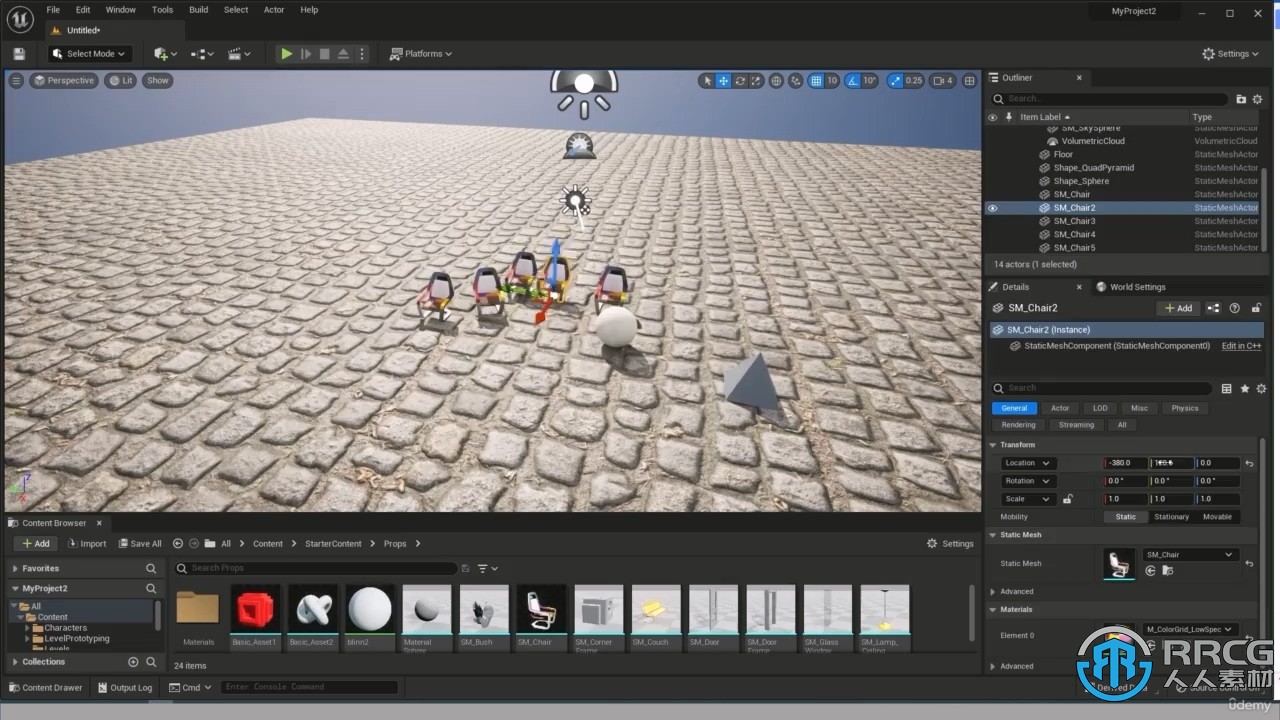Viewport: 1280px width, 720px height.
Task: Open the Blueprints toolbar dropdown
Action: [x=203, y=54]
